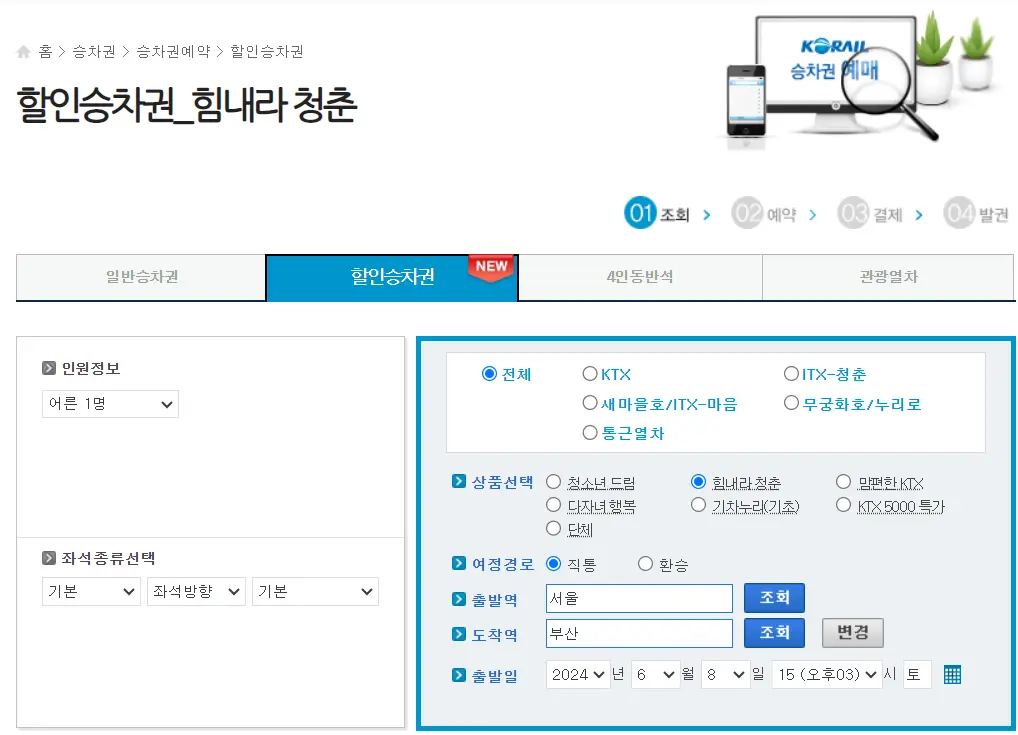
Task: Choose the KTX 5000 특가 radio
Action: tap(843, 505)
